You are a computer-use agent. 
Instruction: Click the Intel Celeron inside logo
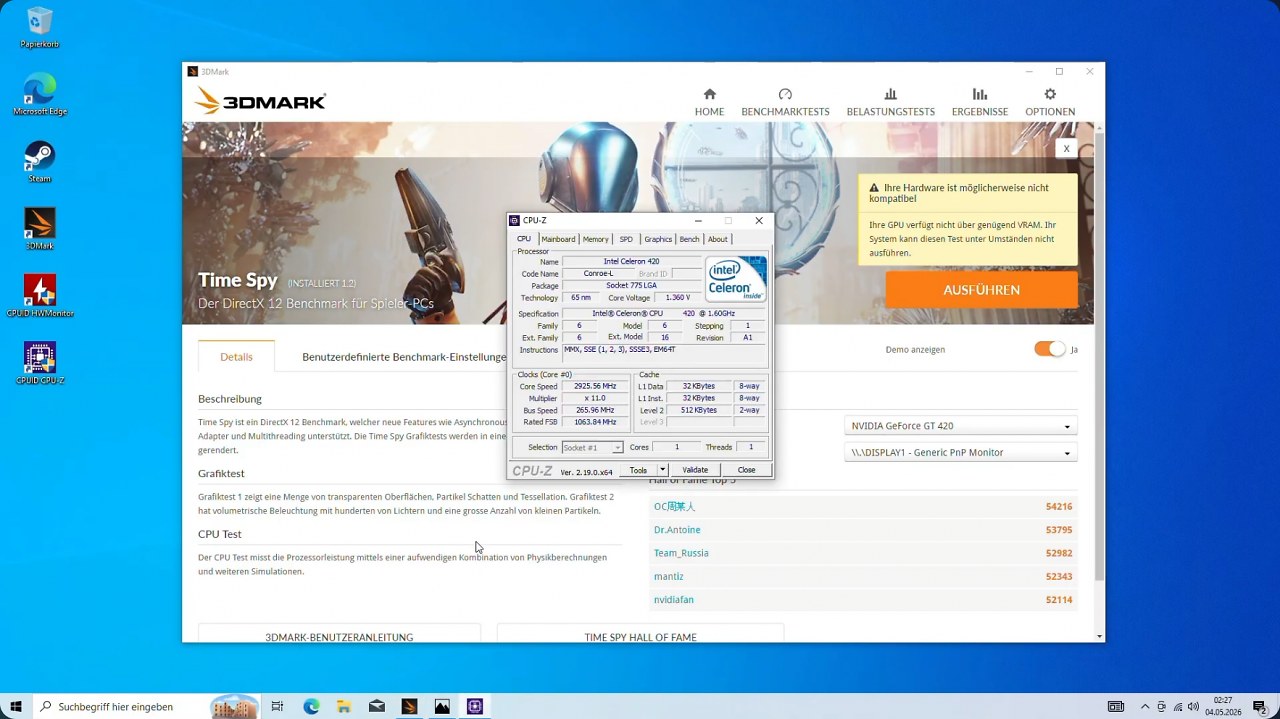click(x=736, y=279)
